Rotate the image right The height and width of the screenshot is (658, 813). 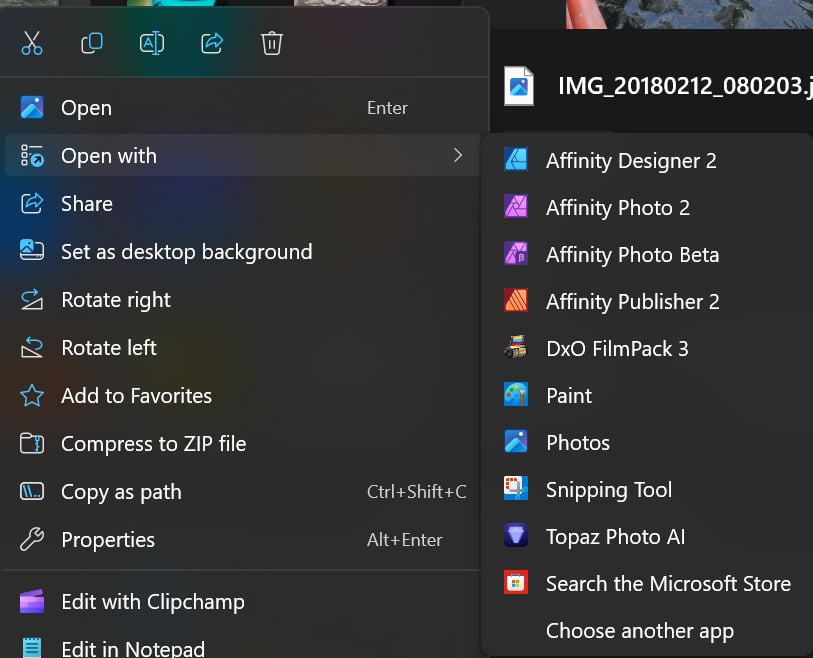115,300
